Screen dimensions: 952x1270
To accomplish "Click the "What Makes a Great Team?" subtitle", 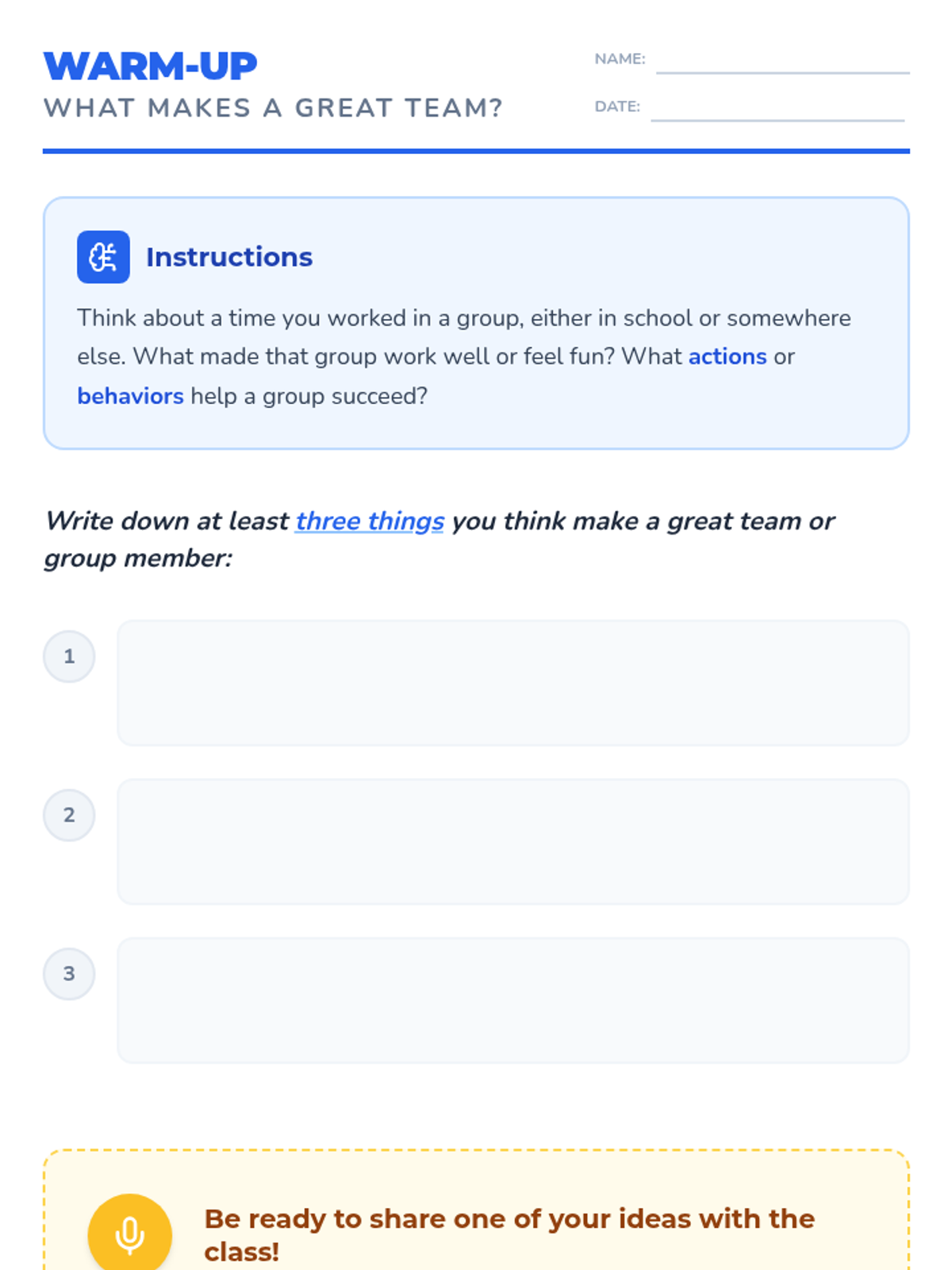I will coord(273,108).
